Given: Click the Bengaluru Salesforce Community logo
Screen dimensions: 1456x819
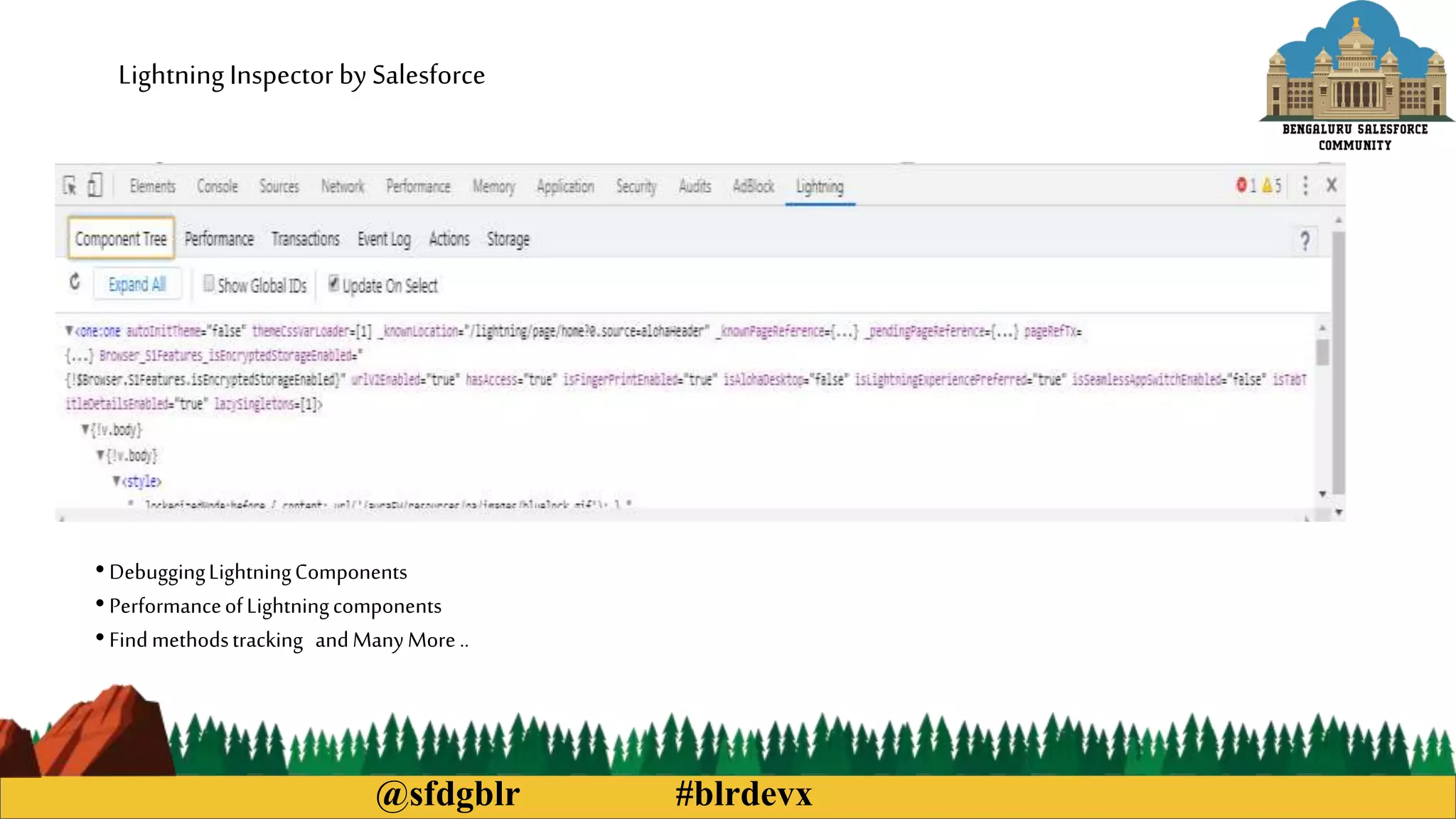Looking at the screenshot, I should (1356, 76).
